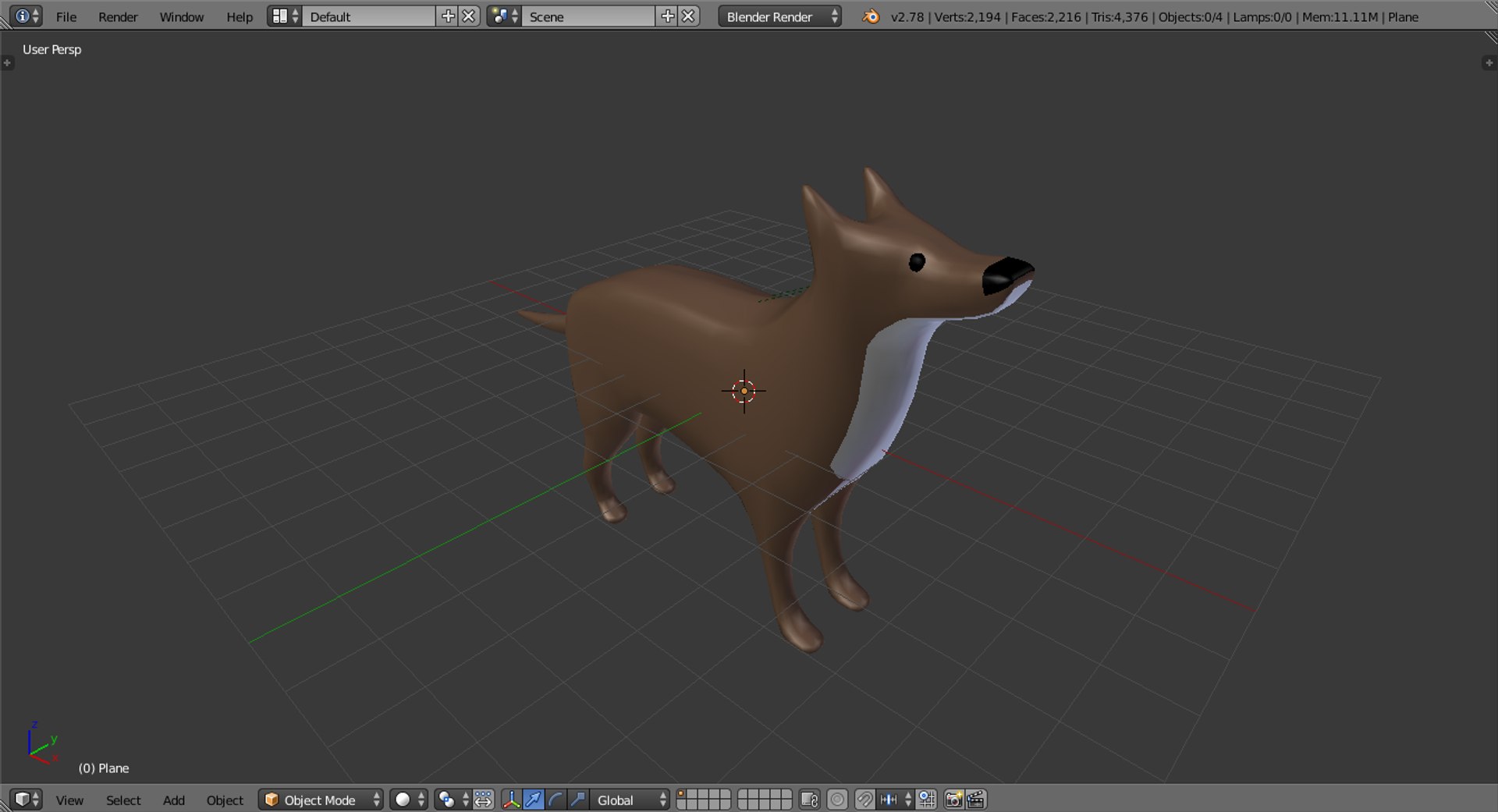Image resolution: width=1498 pixels, height=812 pixels.
Task: Add a new screen layout
Action: (x=448, y=16)
